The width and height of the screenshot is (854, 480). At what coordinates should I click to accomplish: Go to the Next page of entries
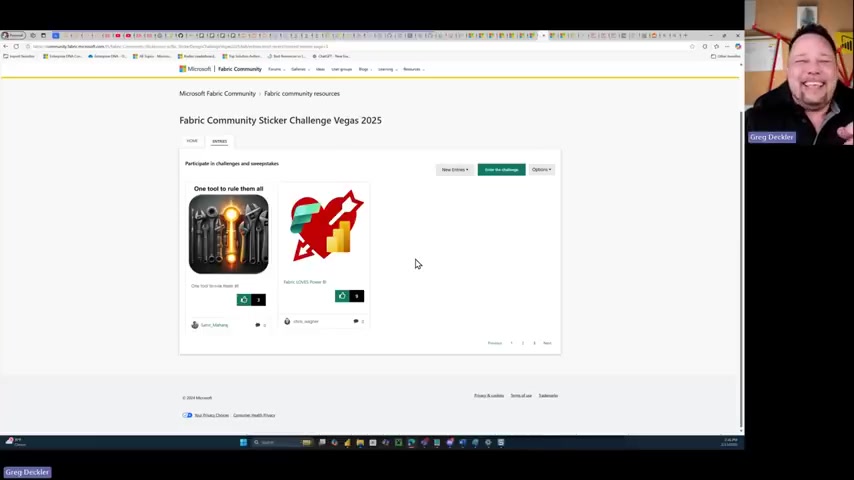[547, 343]
